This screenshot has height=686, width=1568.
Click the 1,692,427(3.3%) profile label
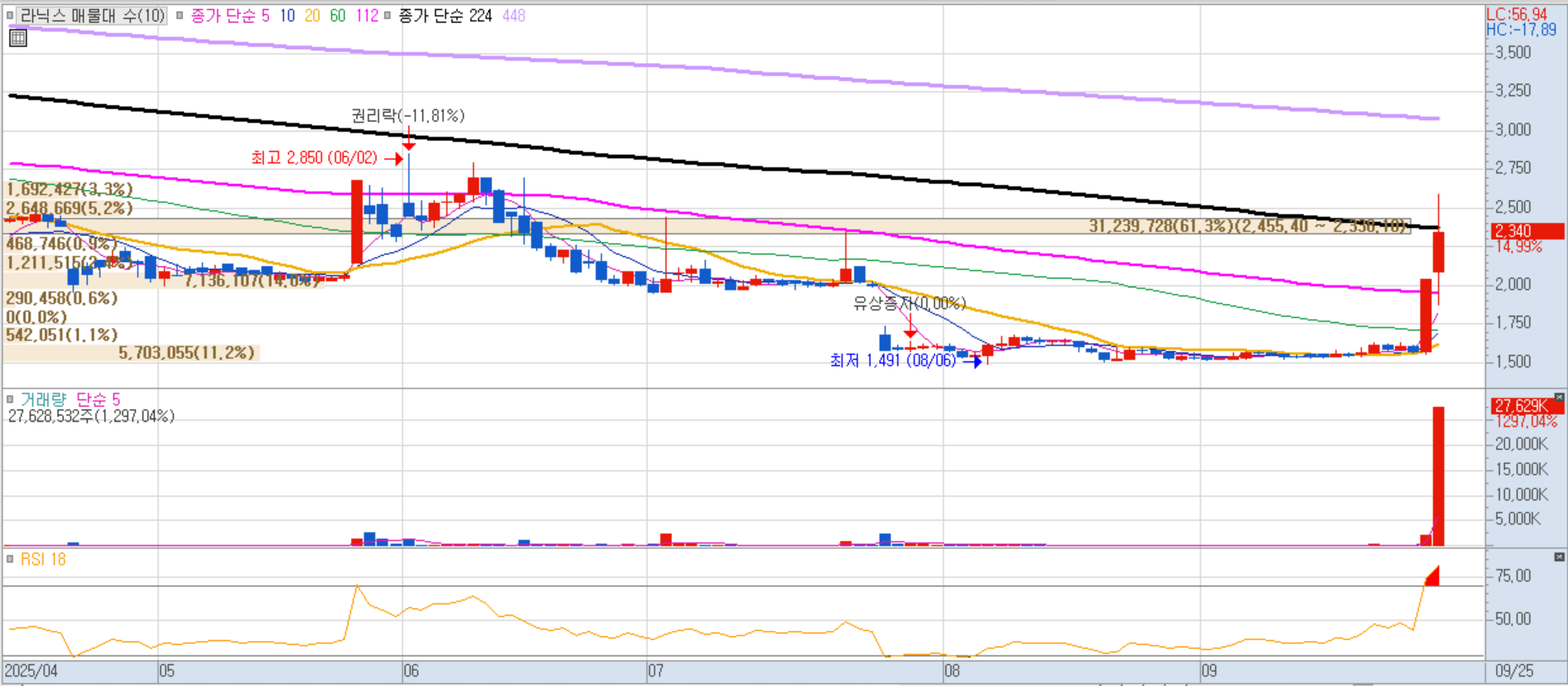[69, 189]
